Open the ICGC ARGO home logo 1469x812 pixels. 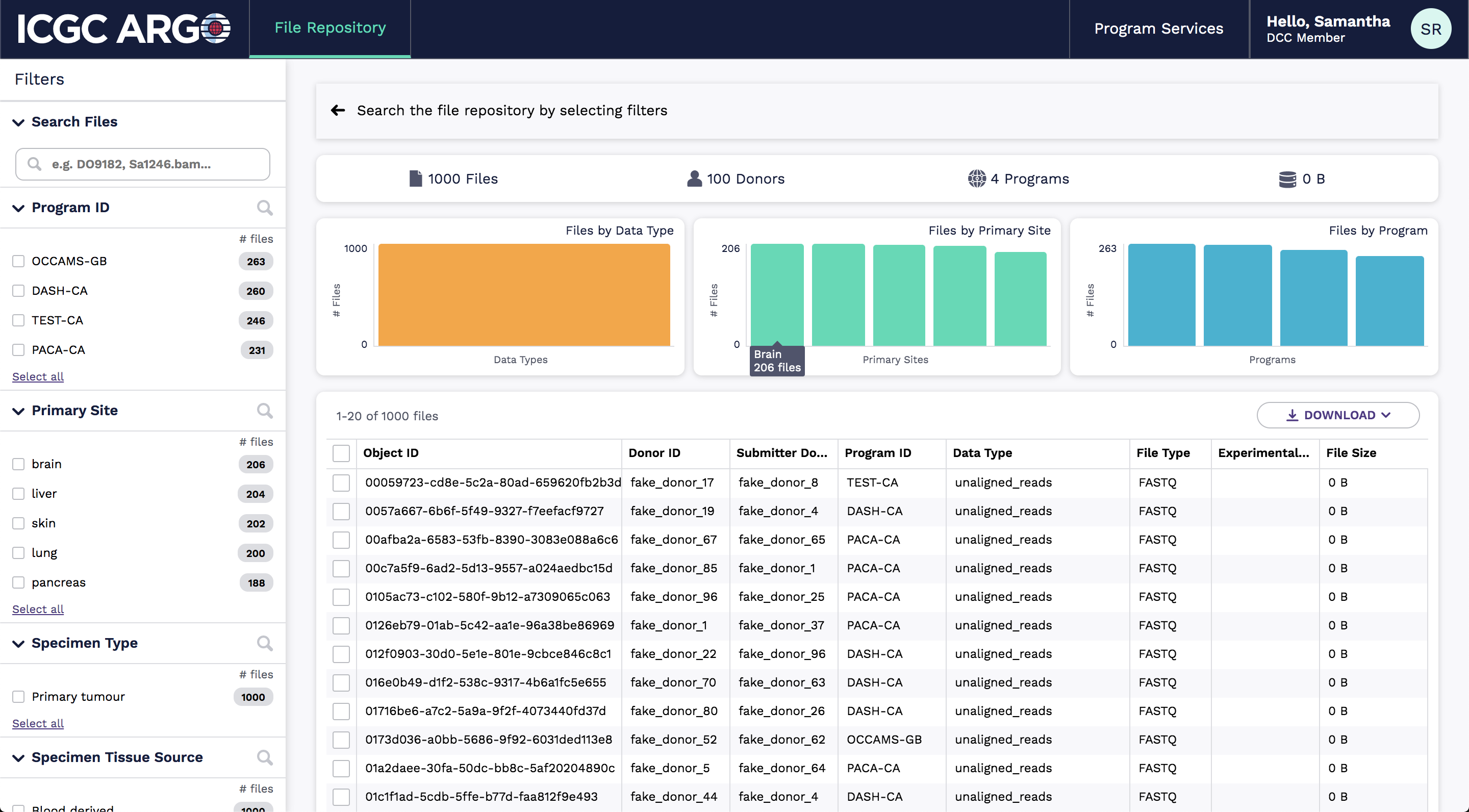click(121, 29)
